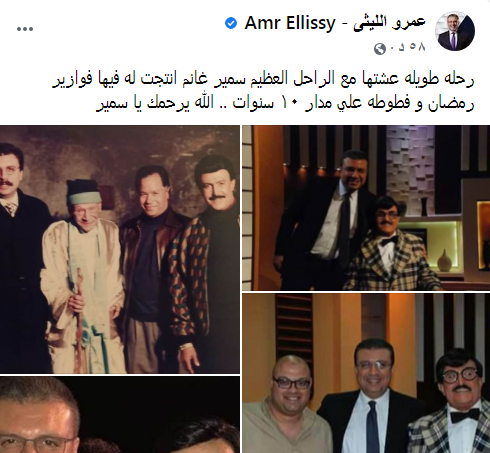Click the globe public-privacy icon

click(380, 49)
